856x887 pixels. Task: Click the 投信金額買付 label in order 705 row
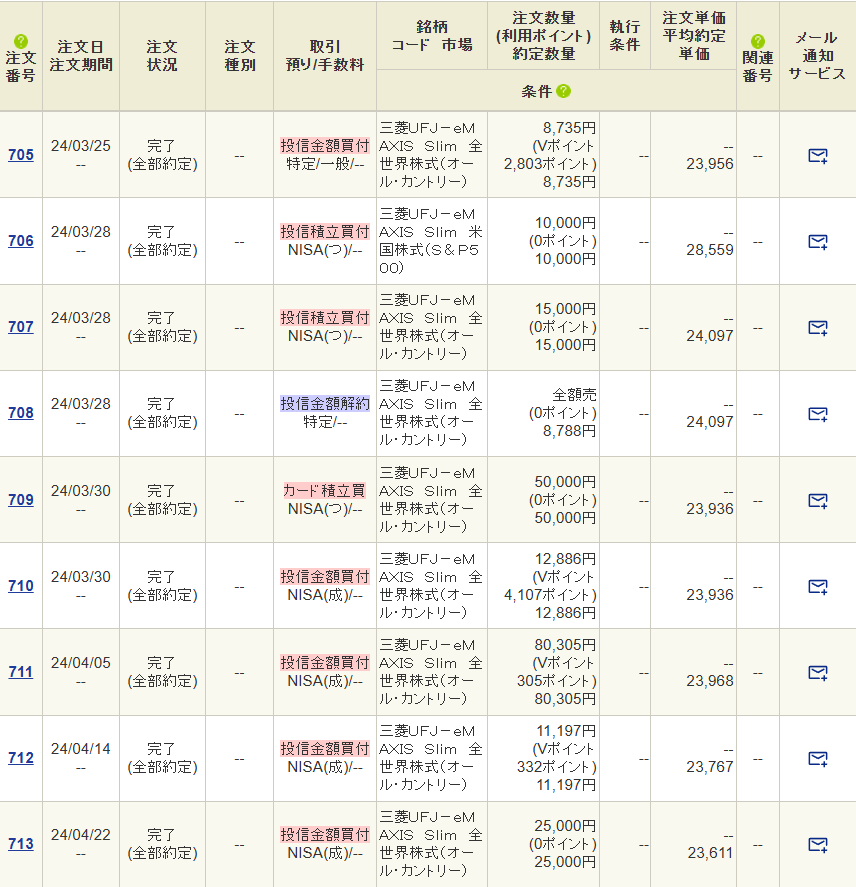(x=325, y=146)
